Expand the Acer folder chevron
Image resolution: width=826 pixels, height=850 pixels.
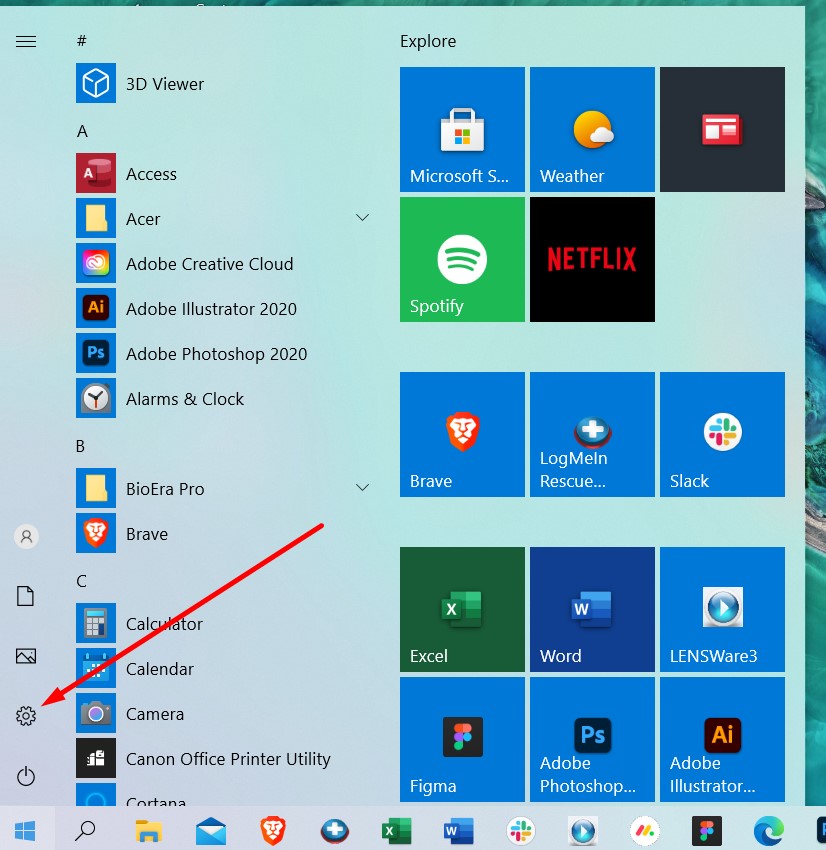click(362, 217)
